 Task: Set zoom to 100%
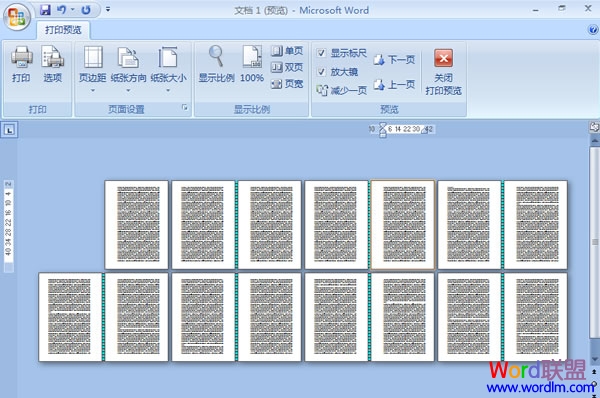point(252,64)
